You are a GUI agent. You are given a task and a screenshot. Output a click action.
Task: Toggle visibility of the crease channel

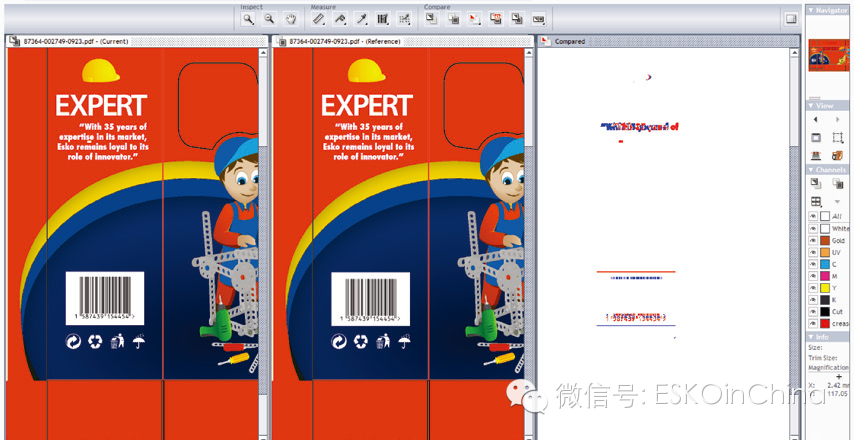coord(813,324)
